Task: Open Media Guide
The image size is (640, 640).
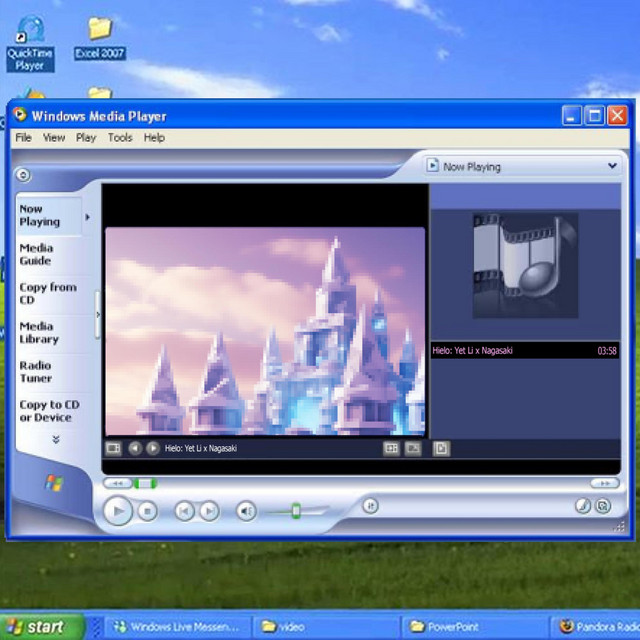Action: 36,254
